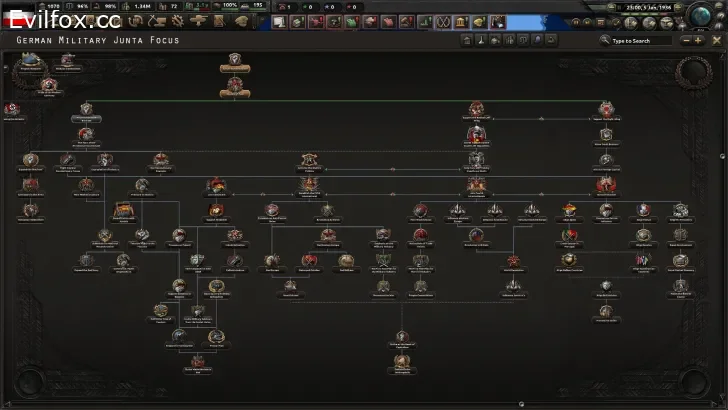Click the infinity symbol alert icon
This screenshot has height=410, width=728.
pos(441,22)
